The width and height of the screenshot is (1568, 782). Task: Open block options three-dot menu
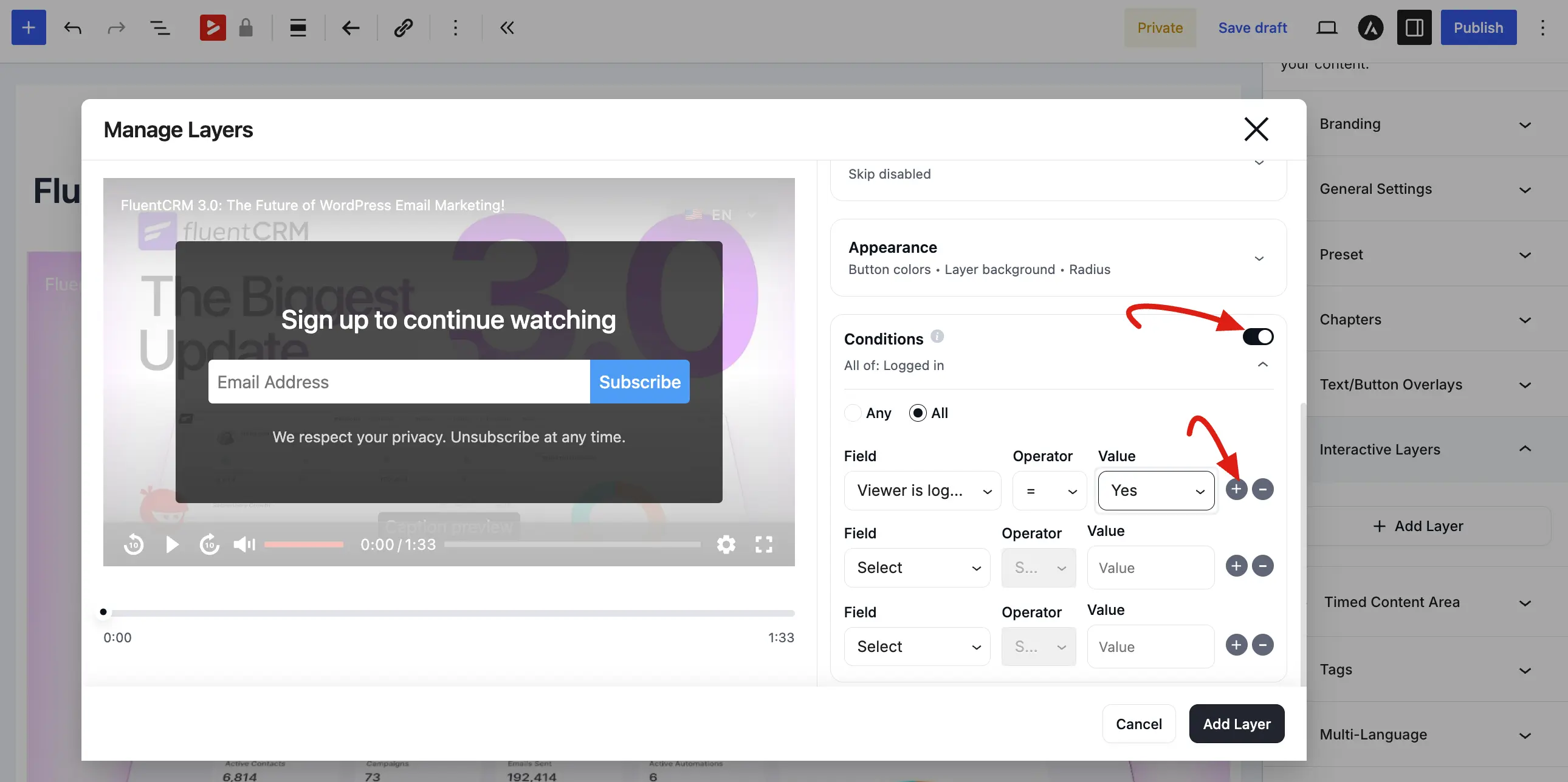[x=455, y=27]
